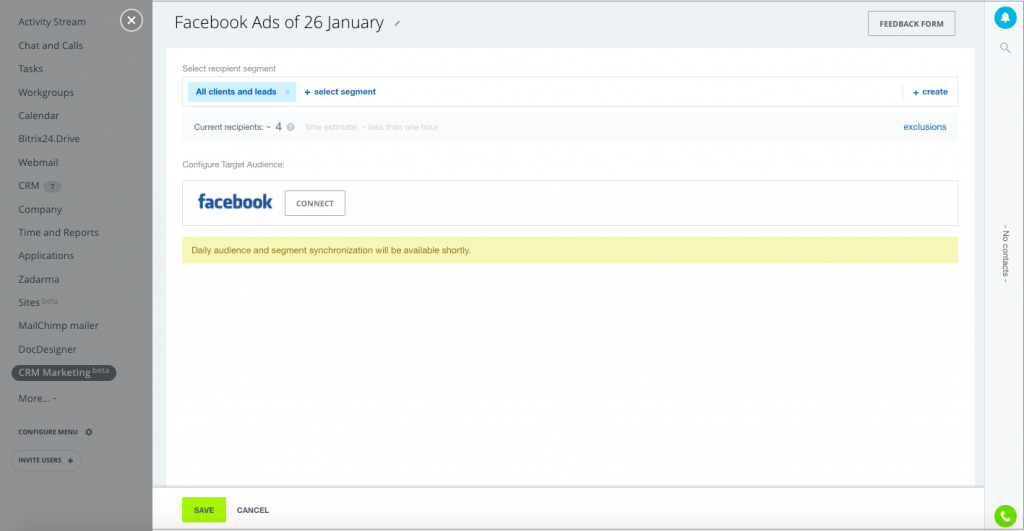Click the No contacts side panel label
The width and height of the screenshot is (1024, 531).
(1006, 253)
